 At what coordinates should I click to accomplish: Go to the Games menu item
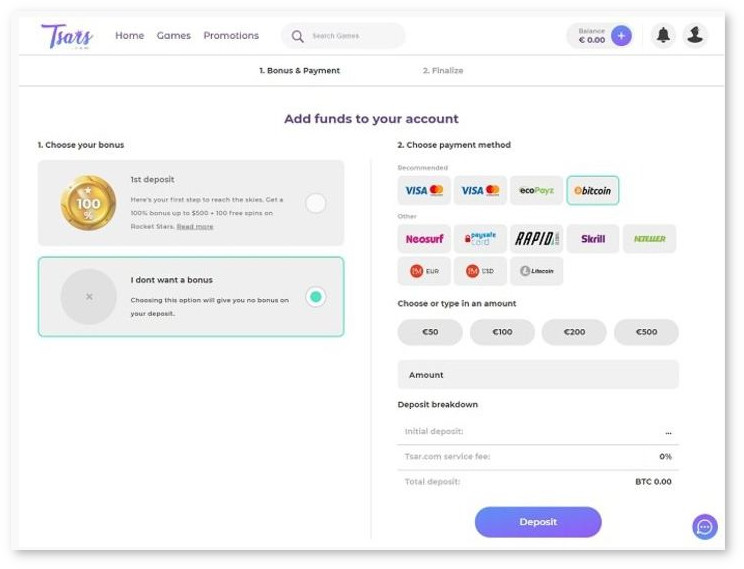[174, 36]
